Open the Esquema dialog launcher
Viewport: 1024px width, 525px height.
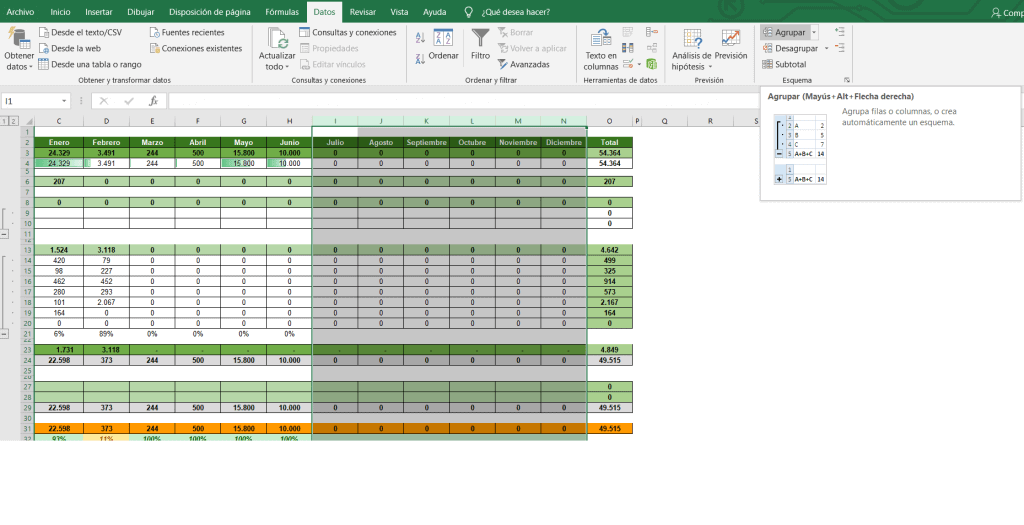pyautogui.click(x=846, y=80)
